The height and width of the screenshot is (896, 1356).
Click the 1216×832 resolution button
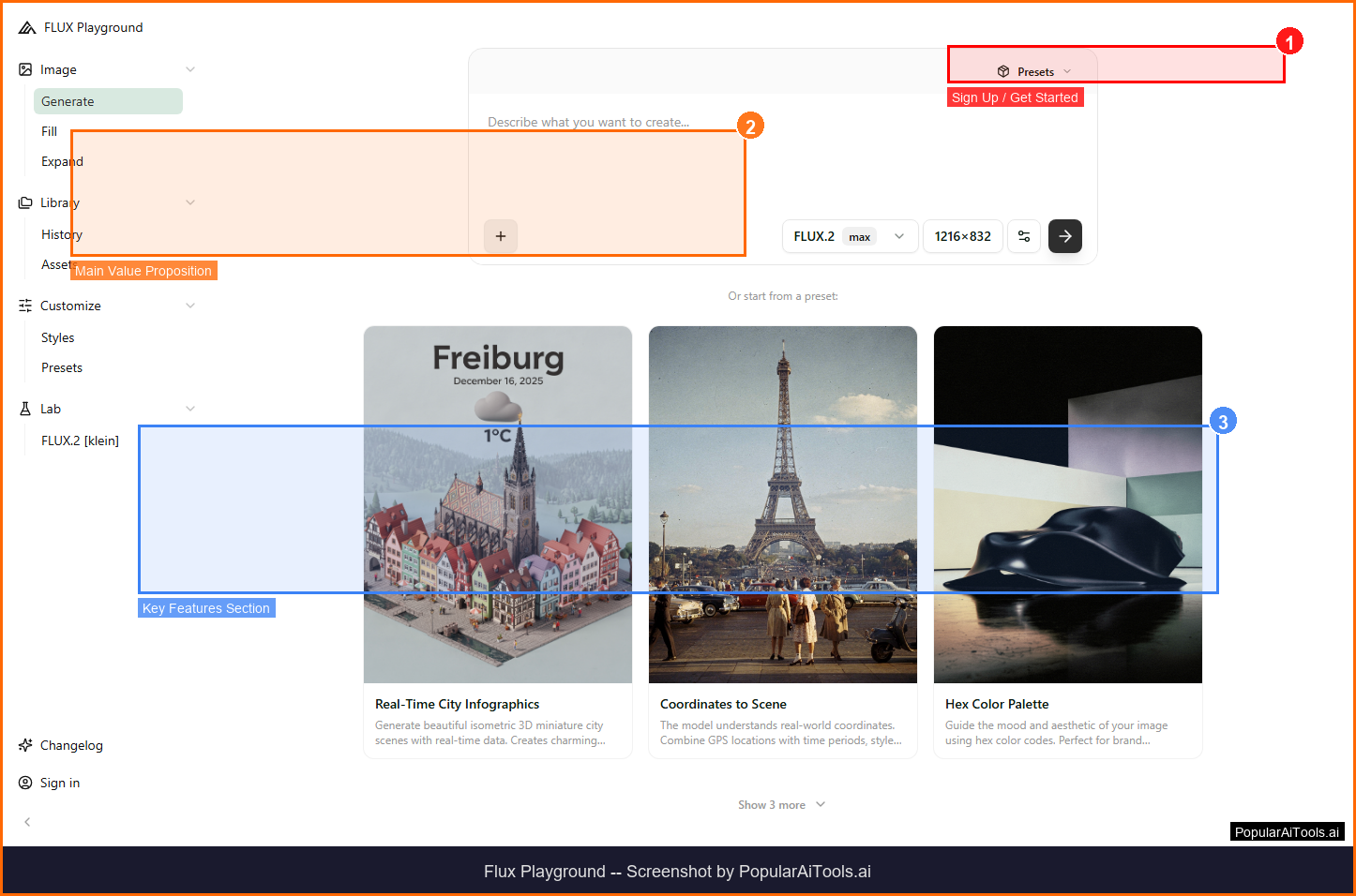[962, 236]
